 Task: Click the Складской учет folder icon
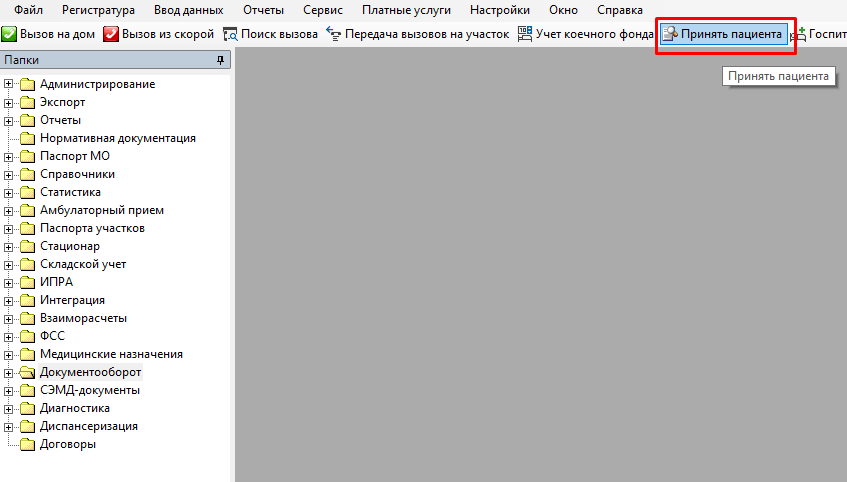pos(28,264)
